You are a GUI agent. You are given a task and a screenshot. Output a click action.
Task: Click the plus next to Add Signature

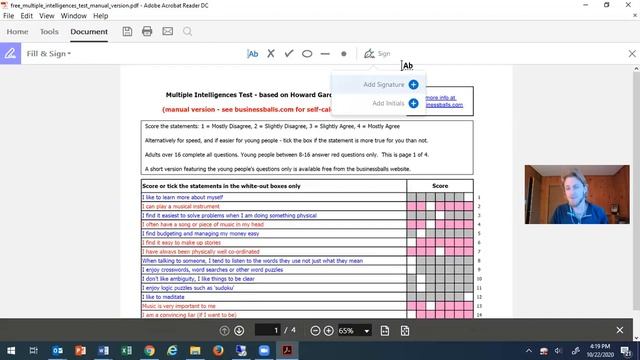[413, 84]
